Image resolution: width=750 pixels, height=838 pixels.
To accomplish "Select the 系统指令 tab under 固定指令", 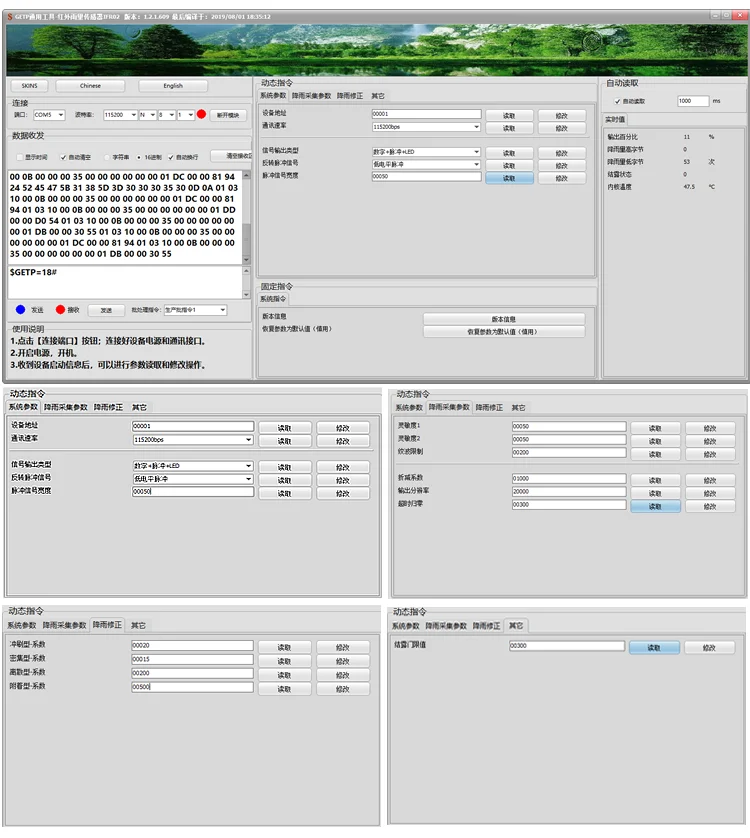I will [x=273, y=299].
